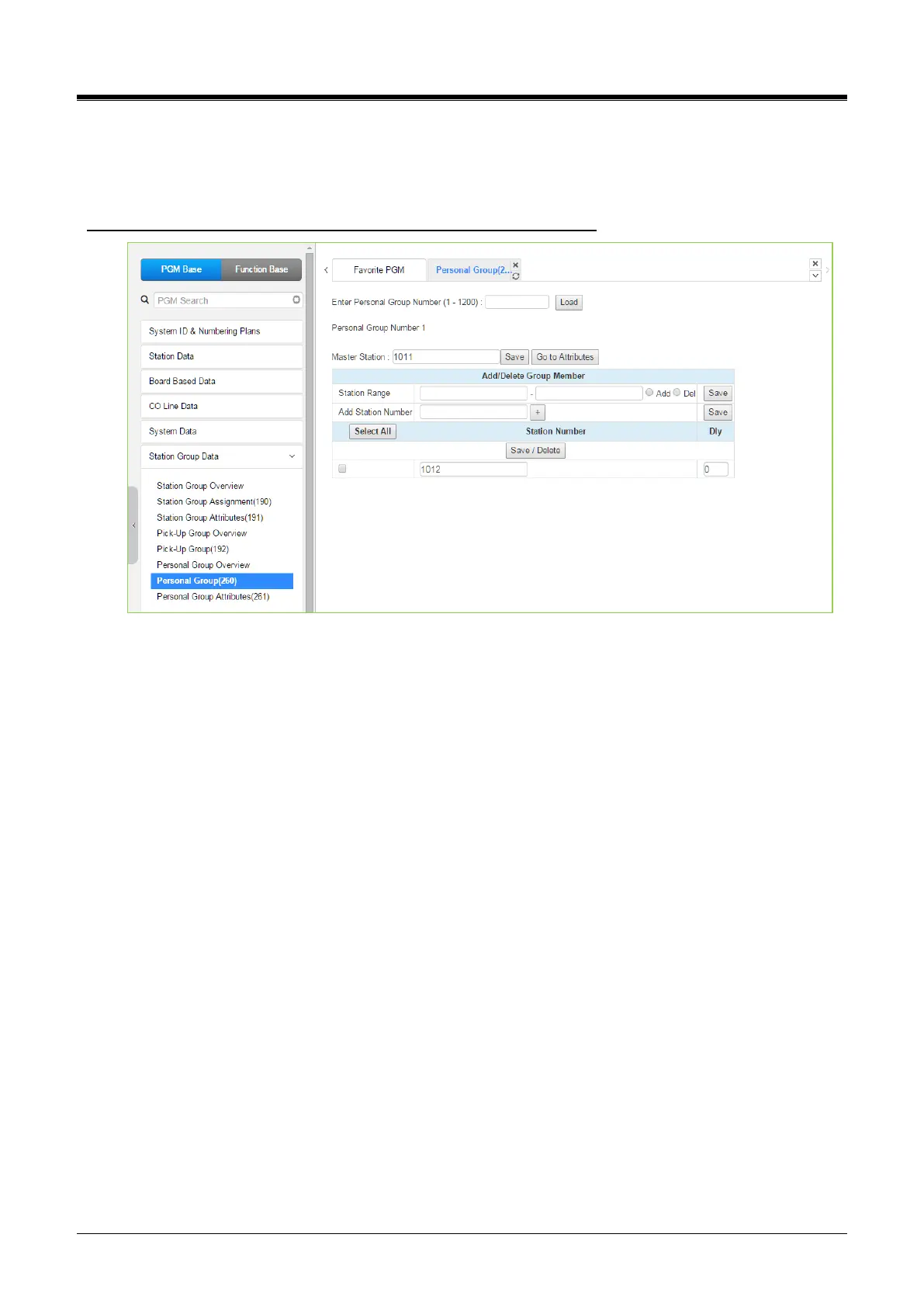Viewport: 924px width, 1307px height.
Task: Click the 'Station Number' column header
Action: [x=555, y=432]
